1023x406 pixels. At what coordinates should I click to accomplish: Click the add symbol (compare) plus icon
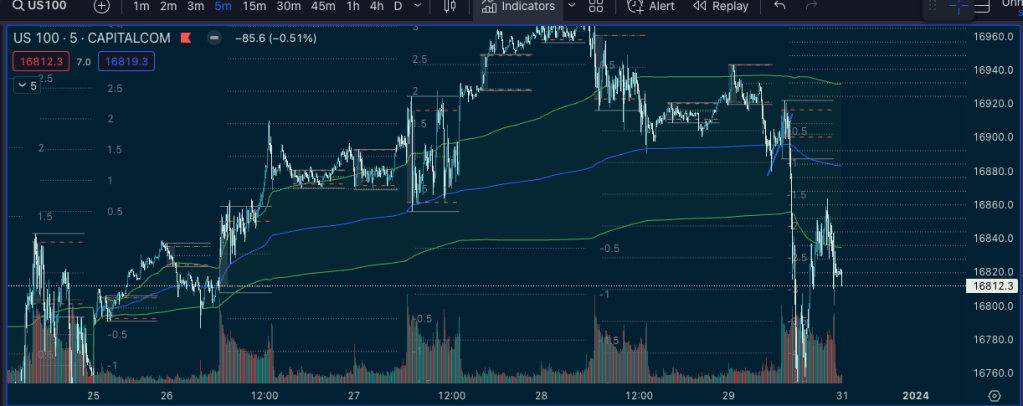(x=102, y=6)
